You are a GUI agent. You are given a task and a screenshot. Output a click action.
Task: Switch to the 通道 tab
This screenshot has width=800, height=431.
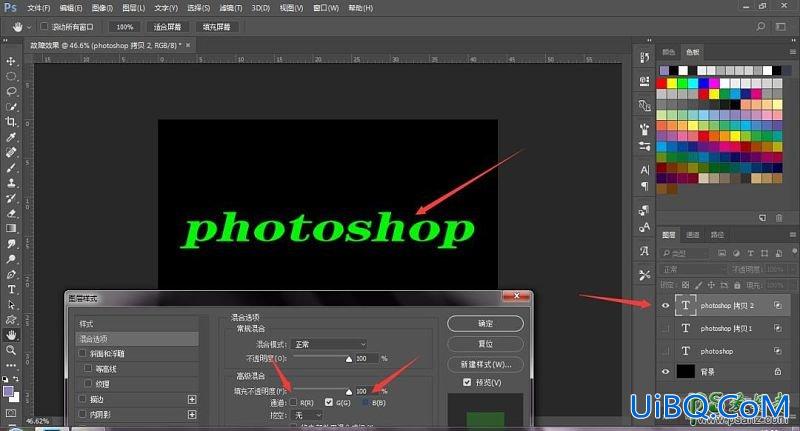(693, 235)
